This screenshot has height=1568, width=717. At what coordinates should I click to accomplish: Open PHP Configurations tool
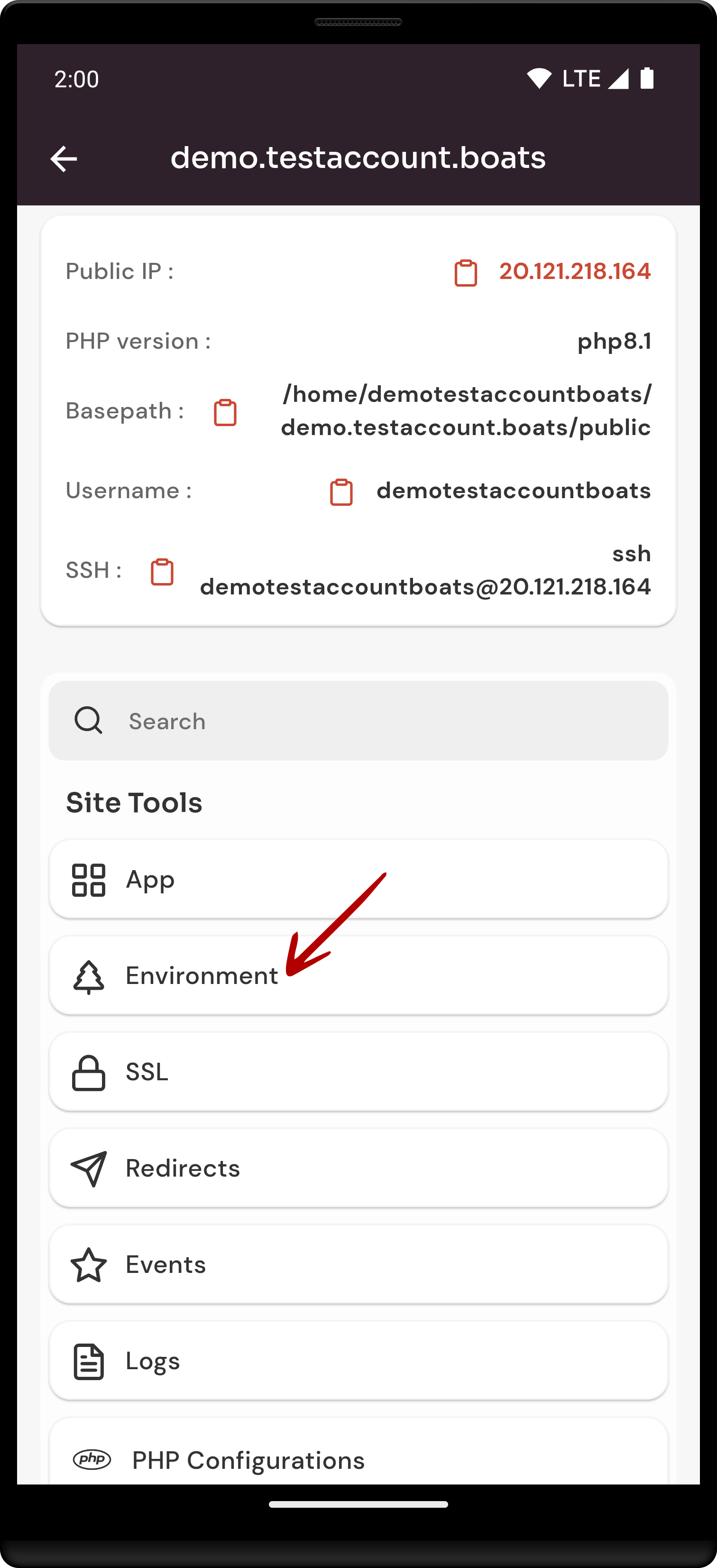coord(358,1451)
